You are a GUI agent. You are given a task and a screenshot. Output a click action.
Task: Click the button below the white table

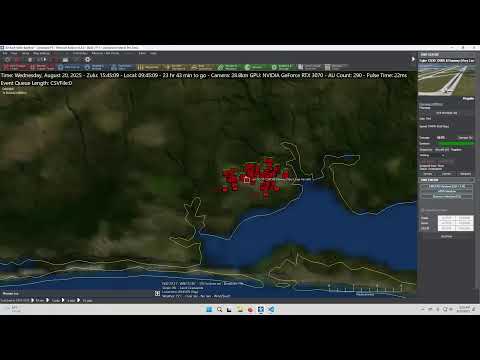[x=447, y=236]
